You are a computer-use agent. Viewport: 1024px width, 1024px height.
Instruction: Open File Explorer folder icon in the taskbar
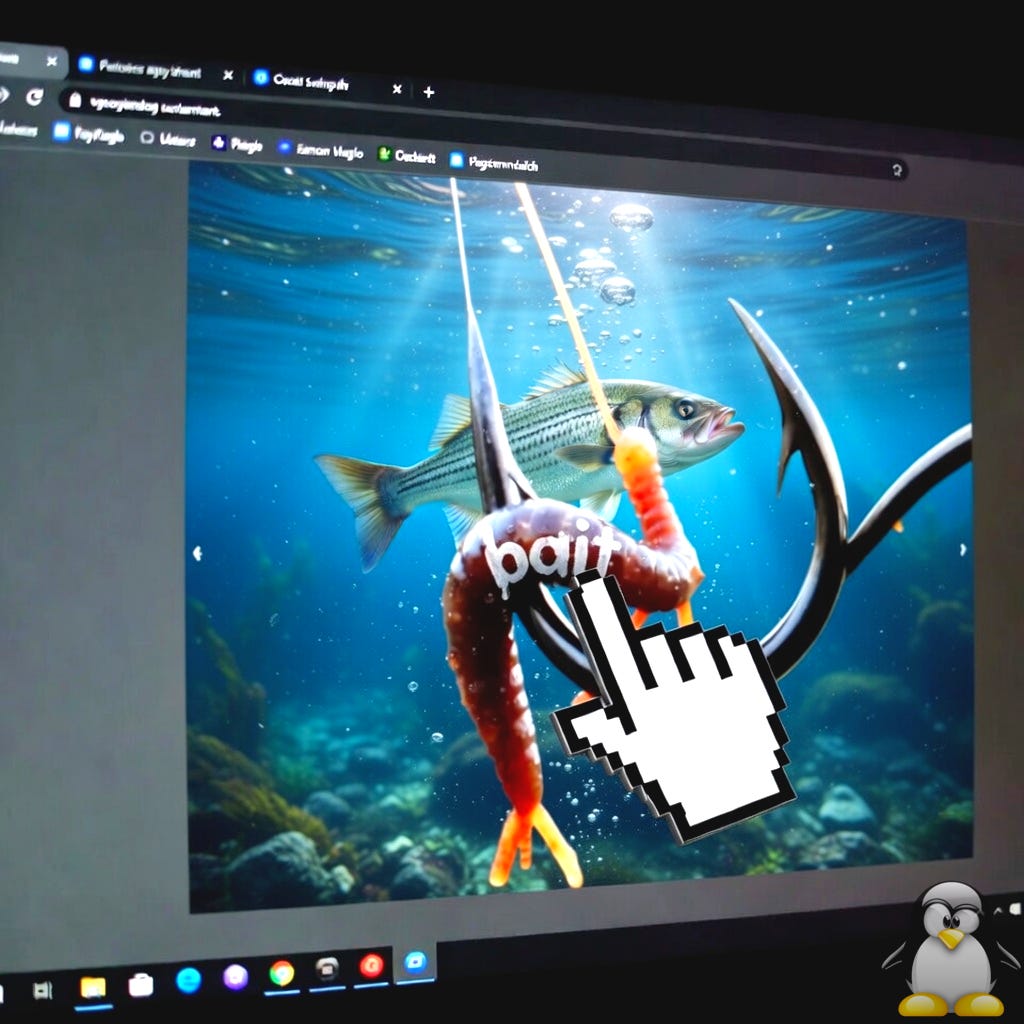(x=93, y=988)
